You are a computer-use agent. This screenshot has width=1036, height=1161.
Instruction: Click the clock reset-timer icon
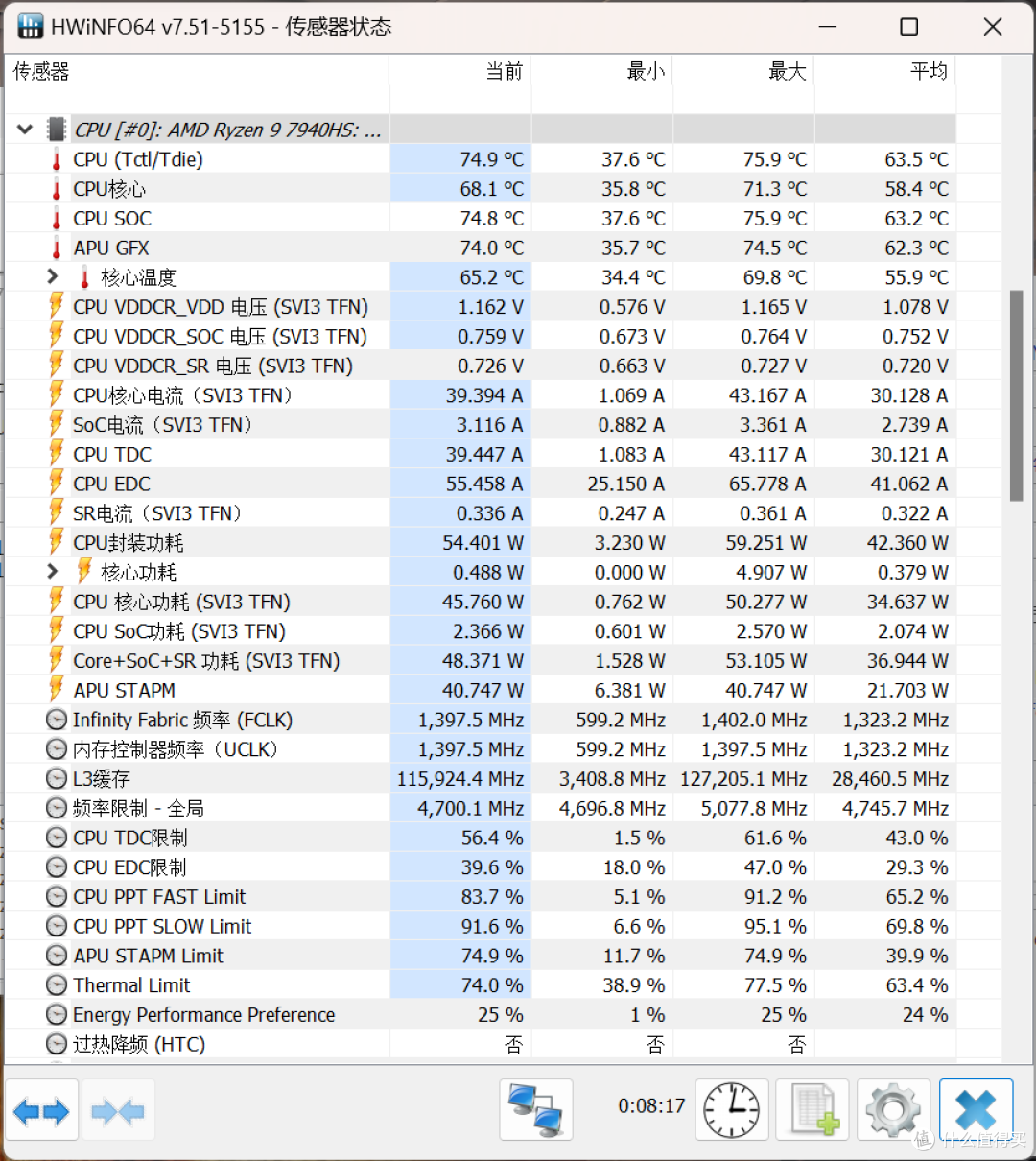coord(732,1110)
